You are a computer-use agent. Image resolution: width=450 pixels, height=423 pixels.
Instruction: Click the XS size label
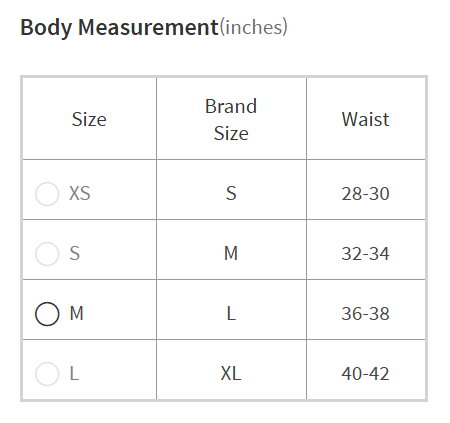[80, 193]
